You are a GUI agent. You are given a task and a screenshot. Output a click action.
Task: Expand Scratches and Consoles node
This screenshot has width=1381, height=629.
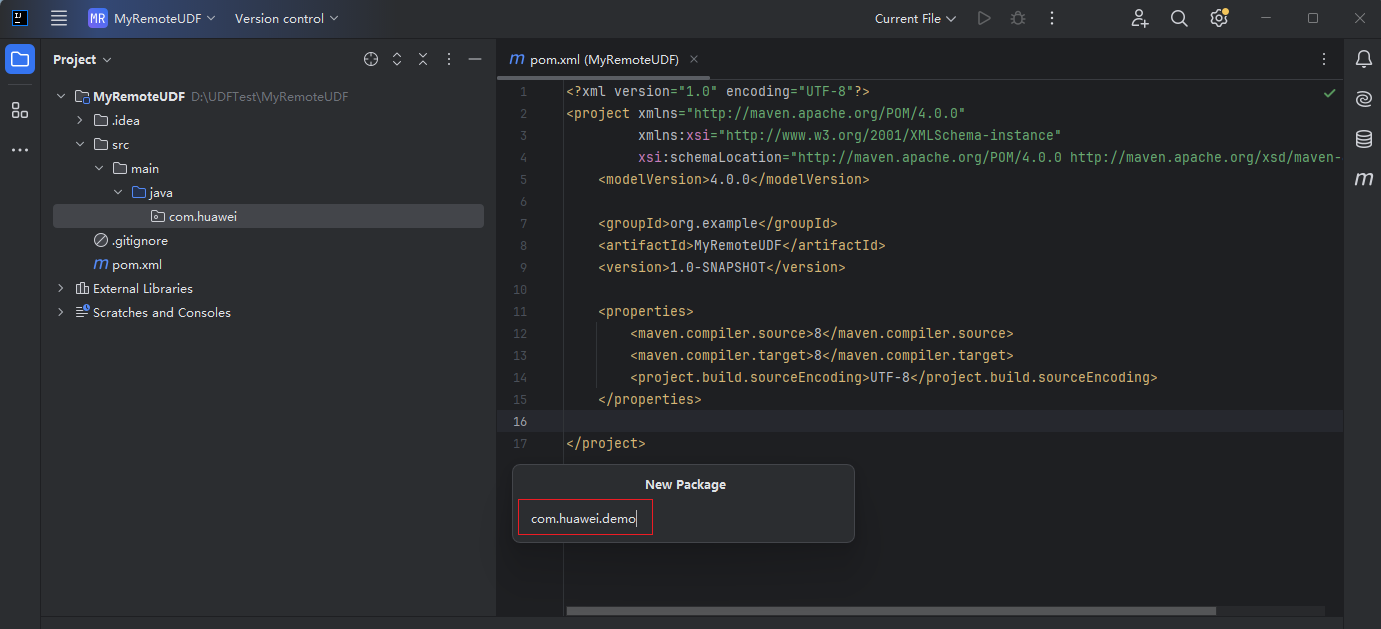[61, 313]
